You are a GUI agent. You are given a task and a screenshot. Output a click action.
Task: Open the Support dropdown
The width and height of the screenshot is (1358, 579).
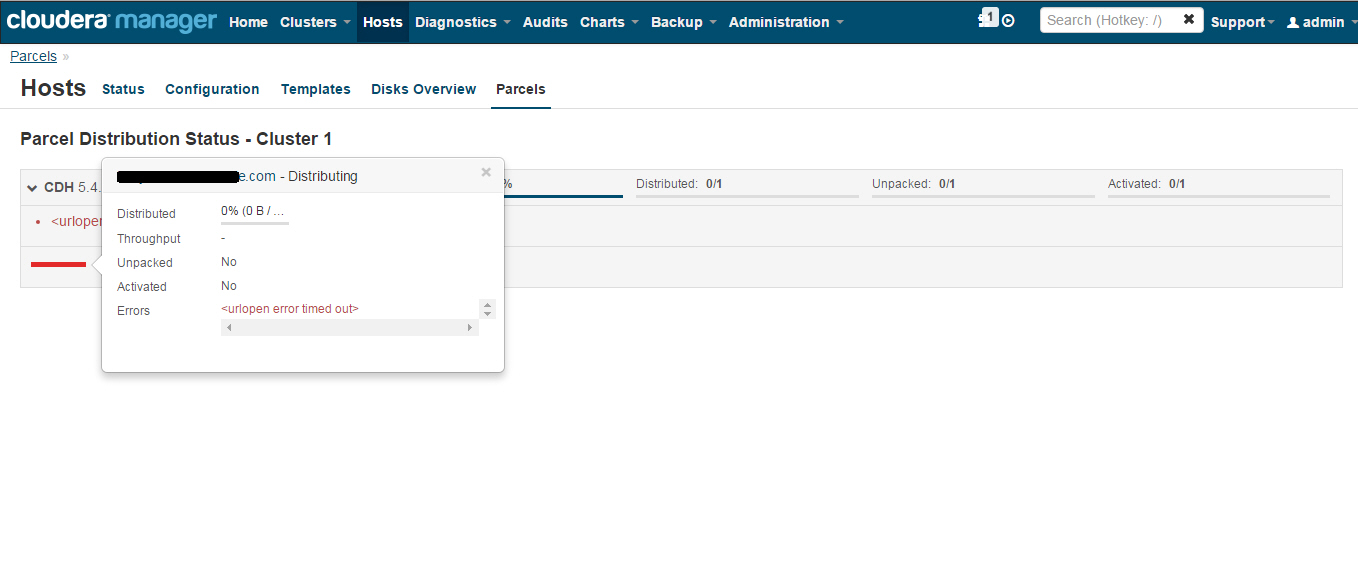(1241, 21)
